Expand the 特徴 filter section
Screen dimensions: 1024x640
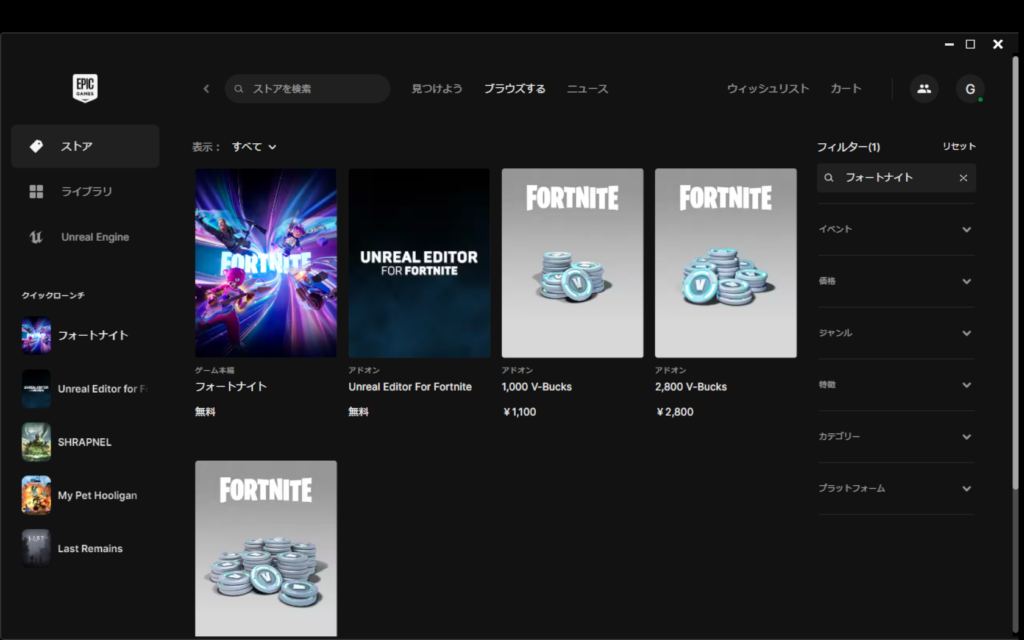[896, 385]
